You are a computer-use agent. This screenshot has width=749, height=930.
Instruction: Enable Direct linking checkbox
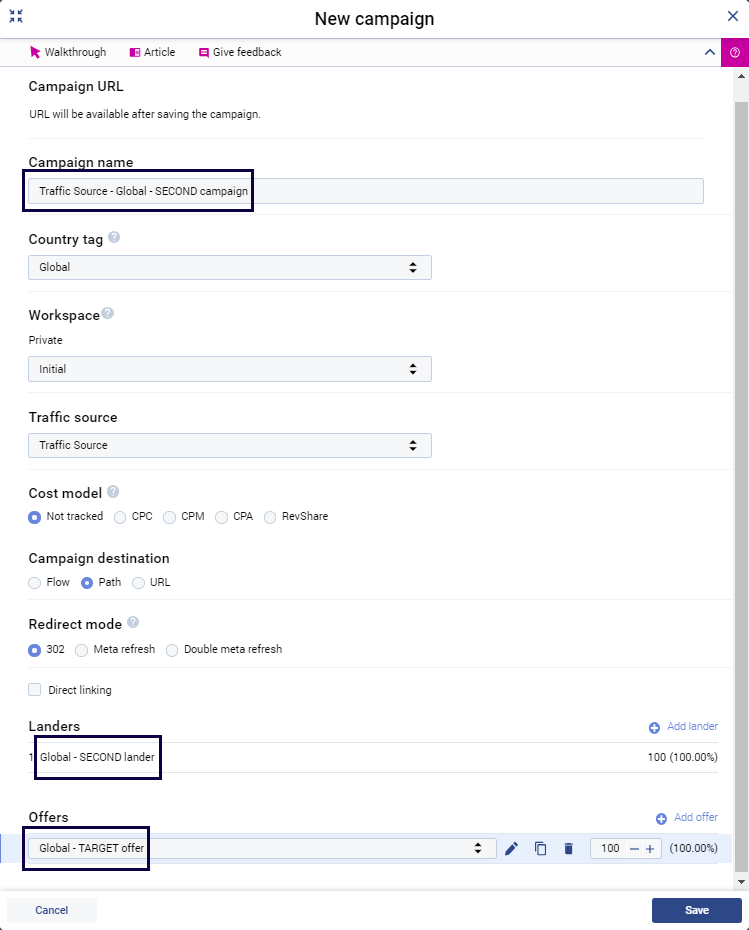click(x=35, y=690)
